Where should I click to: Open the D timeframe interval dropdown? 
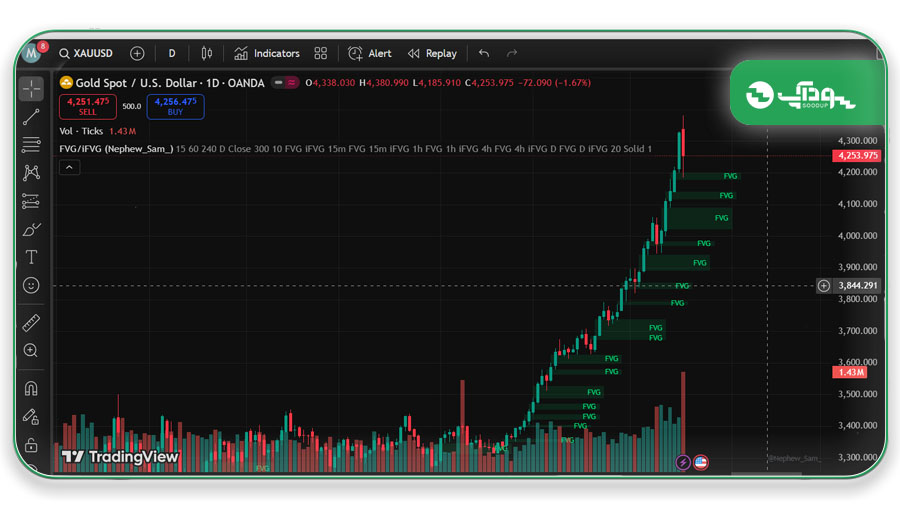coord(172,53)
